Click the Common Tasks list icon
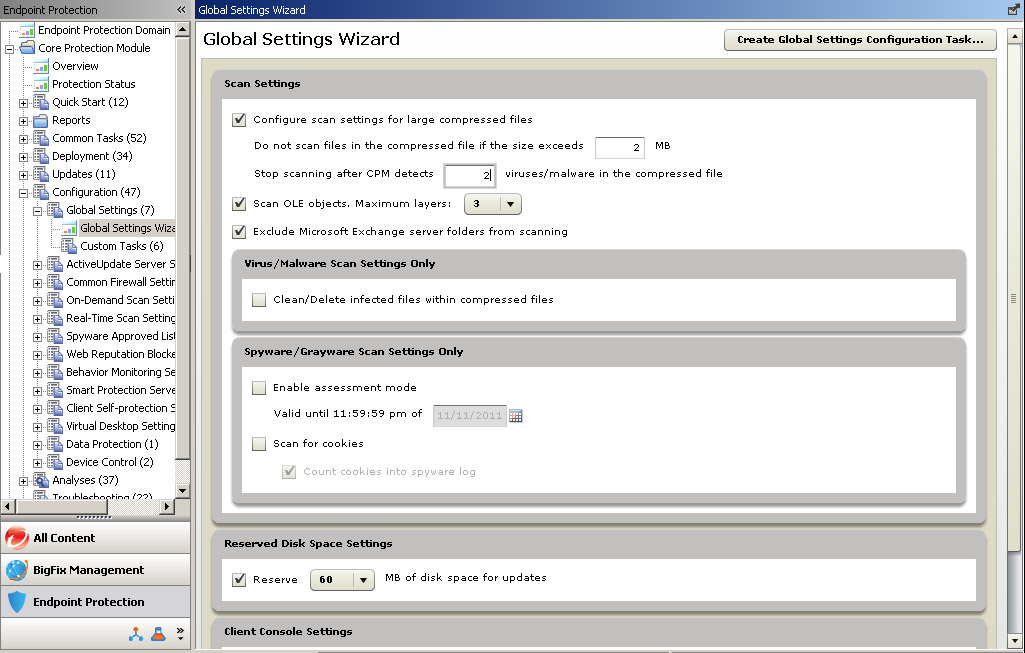 41,138
